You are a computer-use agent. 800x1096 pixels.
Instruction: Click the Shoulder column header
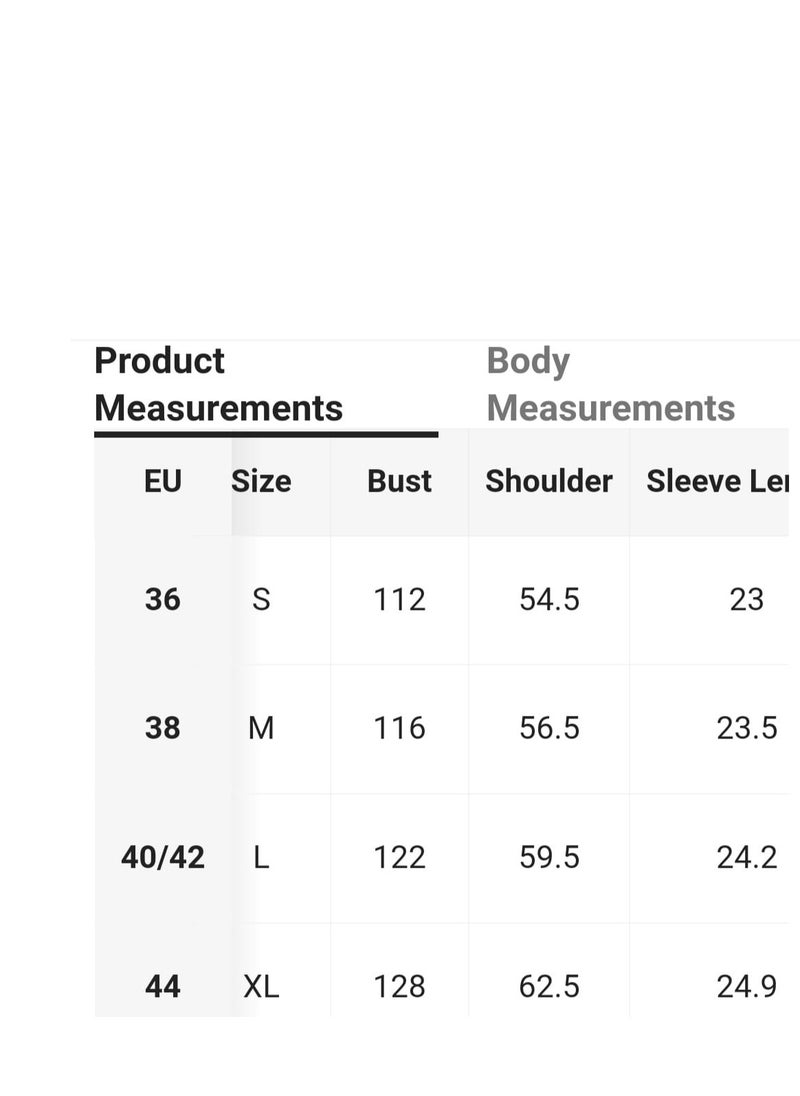point(549,482)
